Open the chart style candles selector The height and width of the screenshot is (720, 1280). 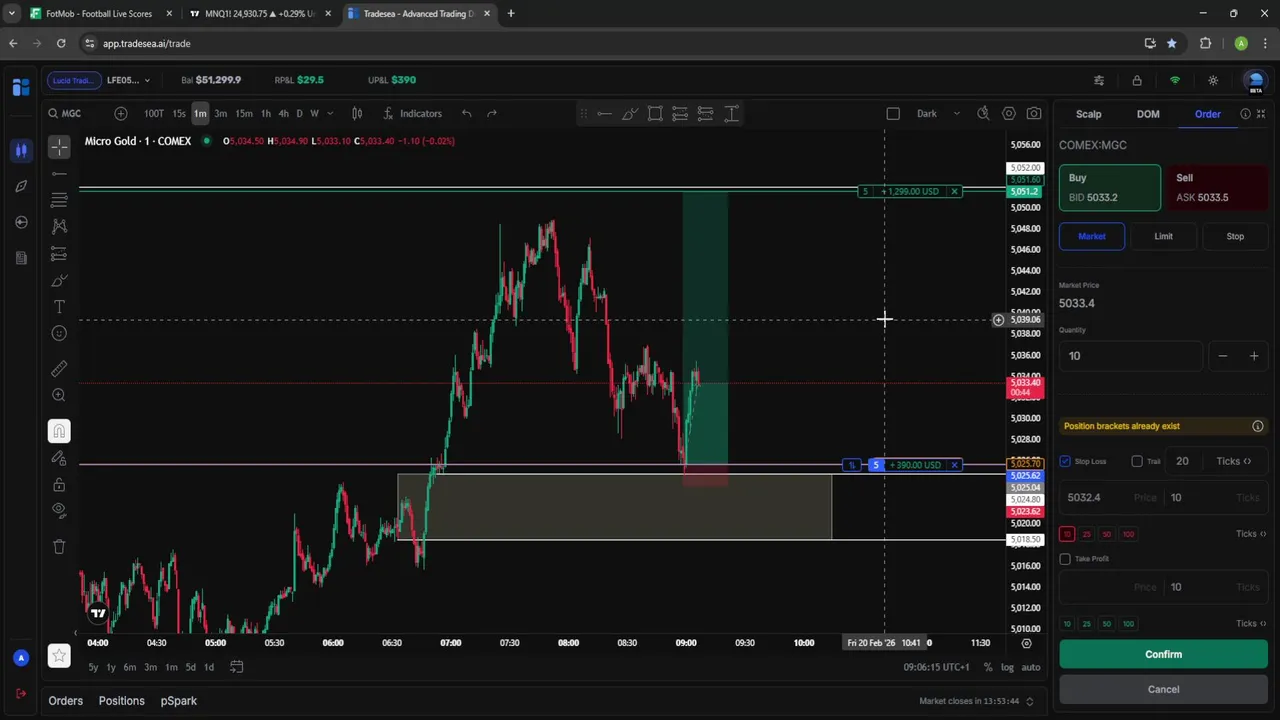pyautogui.click(x=357, y=113)
